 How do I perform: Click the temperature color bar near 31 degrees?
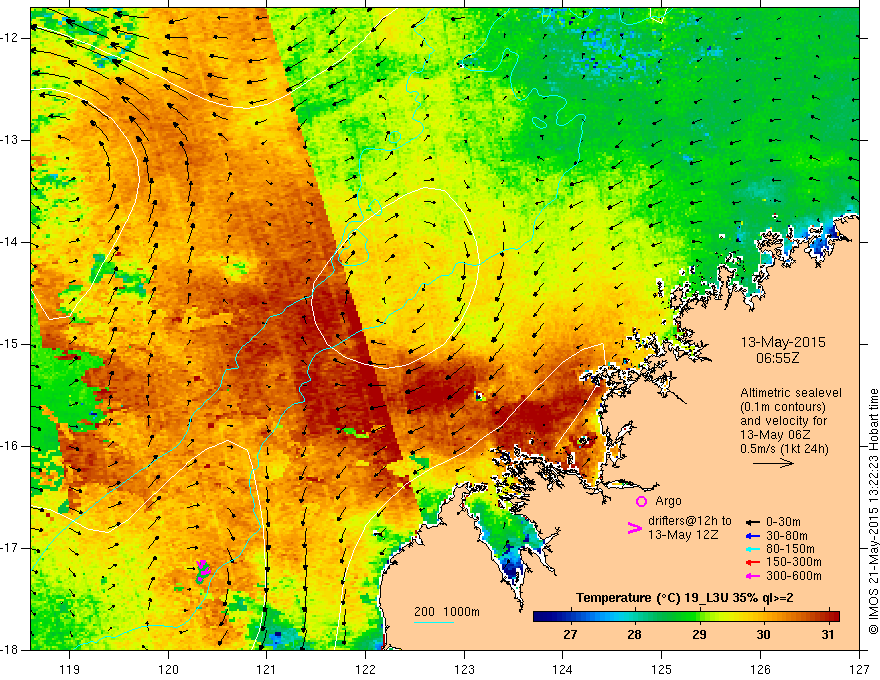pos(828,617)
